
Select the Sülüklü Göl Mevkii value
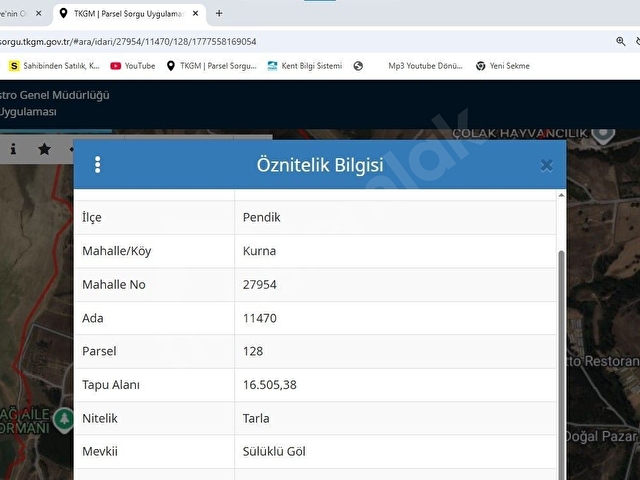point(274,451)
